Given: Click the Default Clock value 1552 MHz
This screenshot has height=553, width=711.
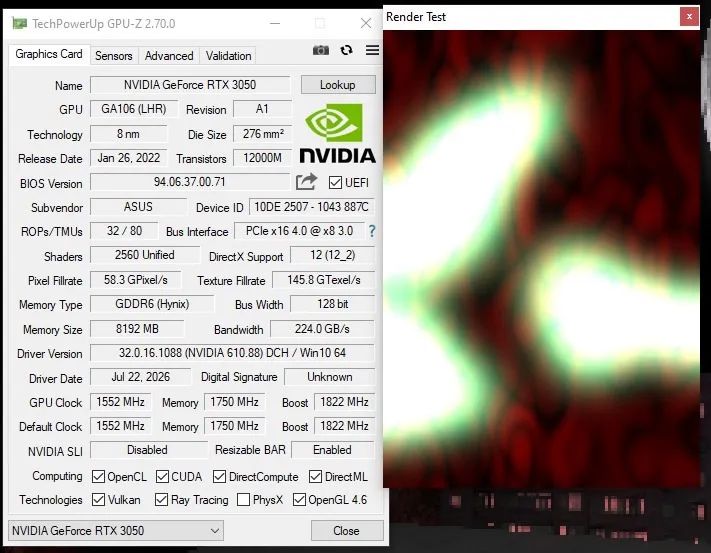Looking at the screenshot, I should [x=120, y=426].
